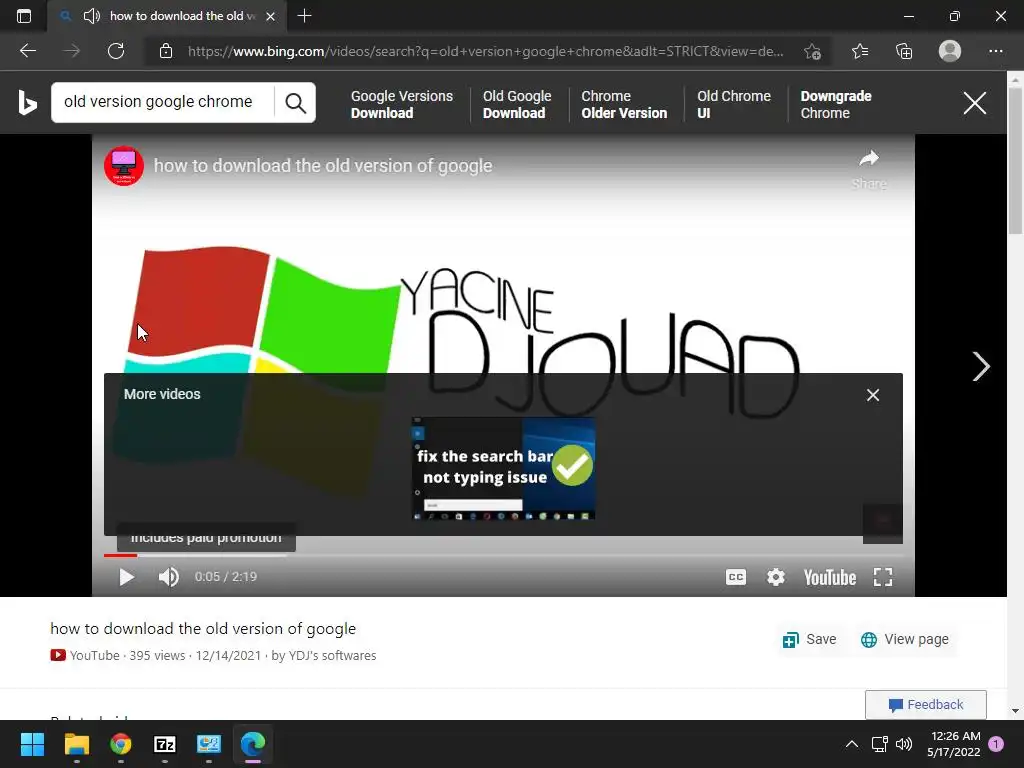Select 'Old Google Download' suggestion
1024x768 pixels.
pos(517,104)
